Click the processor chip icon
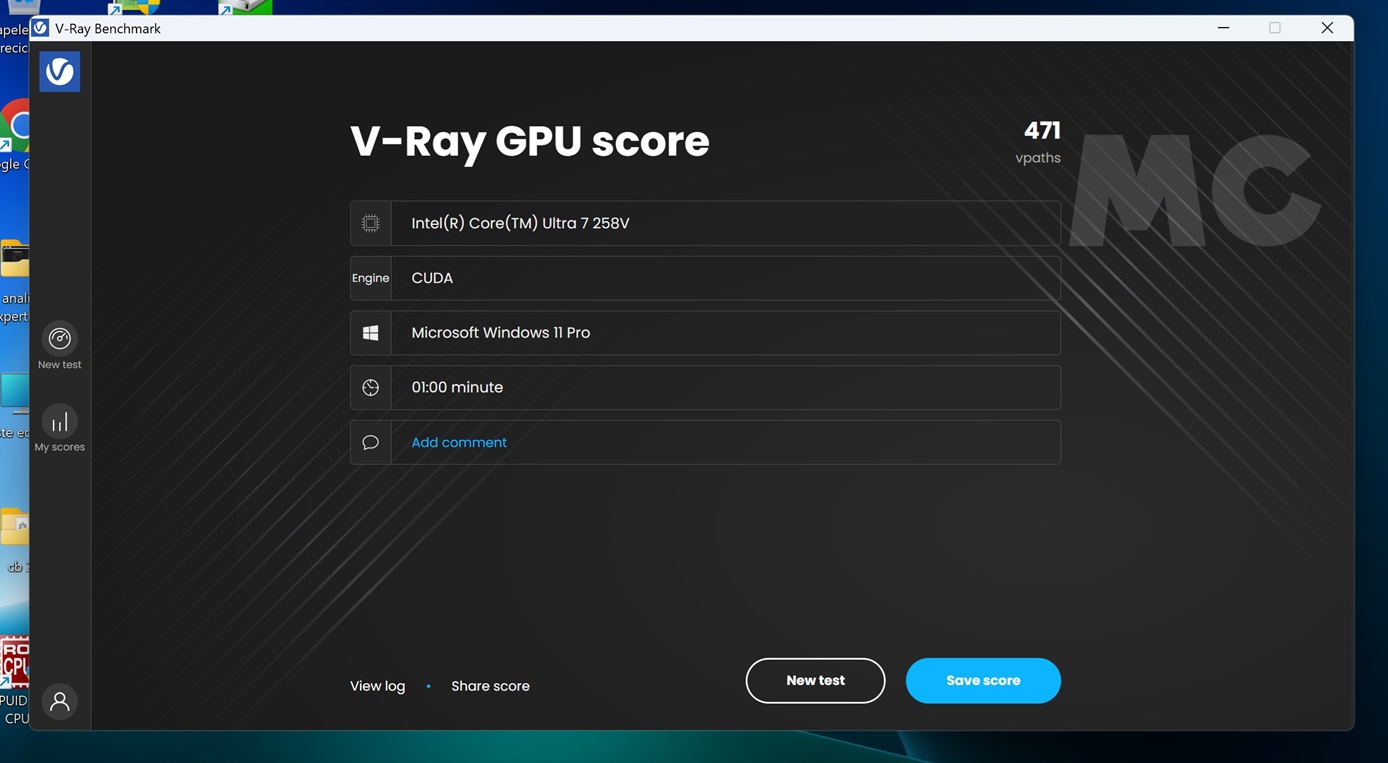This screenshot has height=763, width=1388. [371, 223]
